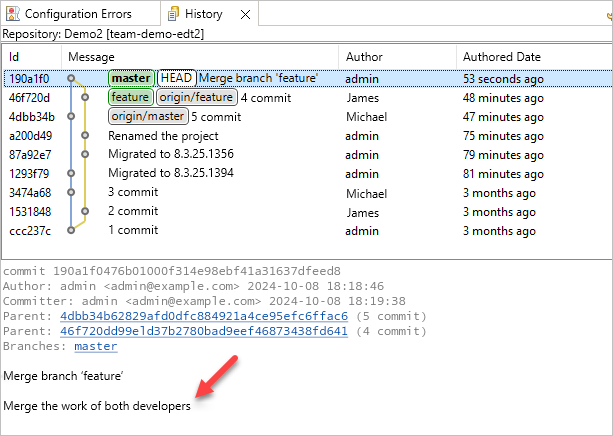Click the green feature branch label
Viewport: 613px width, 436px height.
(x=130, y=97)
